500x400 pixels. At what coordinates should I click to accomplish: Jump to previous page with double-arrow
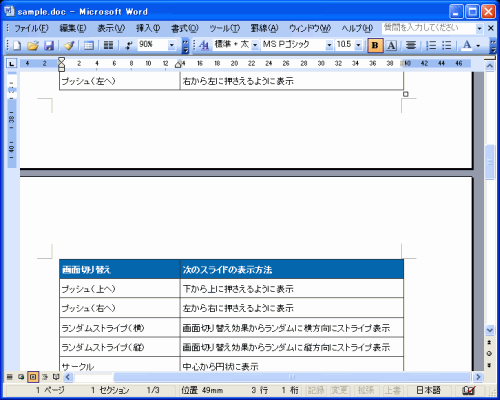pos(489,342)
